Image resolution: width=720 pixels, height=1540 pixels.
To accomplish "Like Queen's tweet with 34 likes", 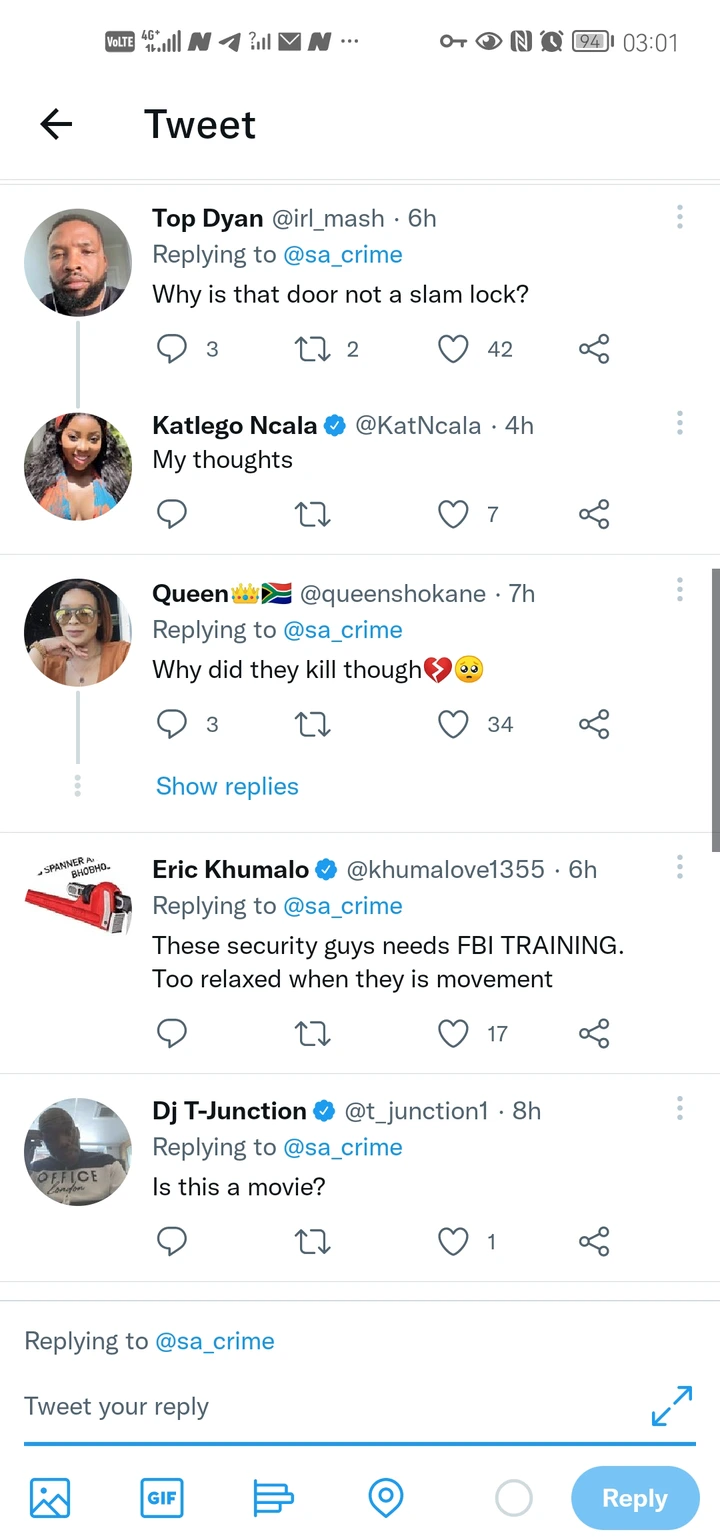I will pyautogui.click(x=454, y=724).
